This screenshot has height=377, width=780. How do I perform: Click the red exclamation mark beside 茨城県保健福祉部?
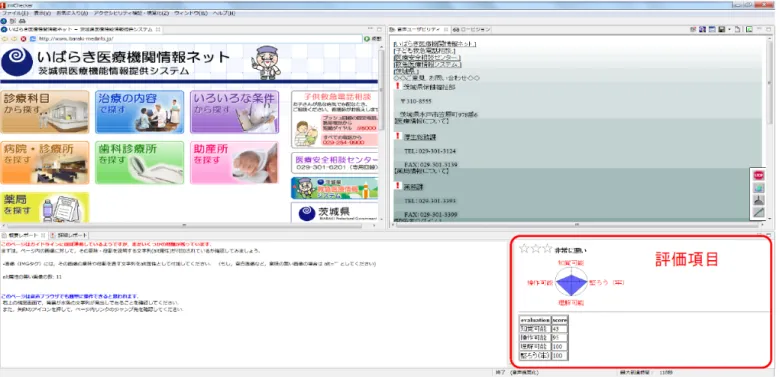click(x=397, y=87)
